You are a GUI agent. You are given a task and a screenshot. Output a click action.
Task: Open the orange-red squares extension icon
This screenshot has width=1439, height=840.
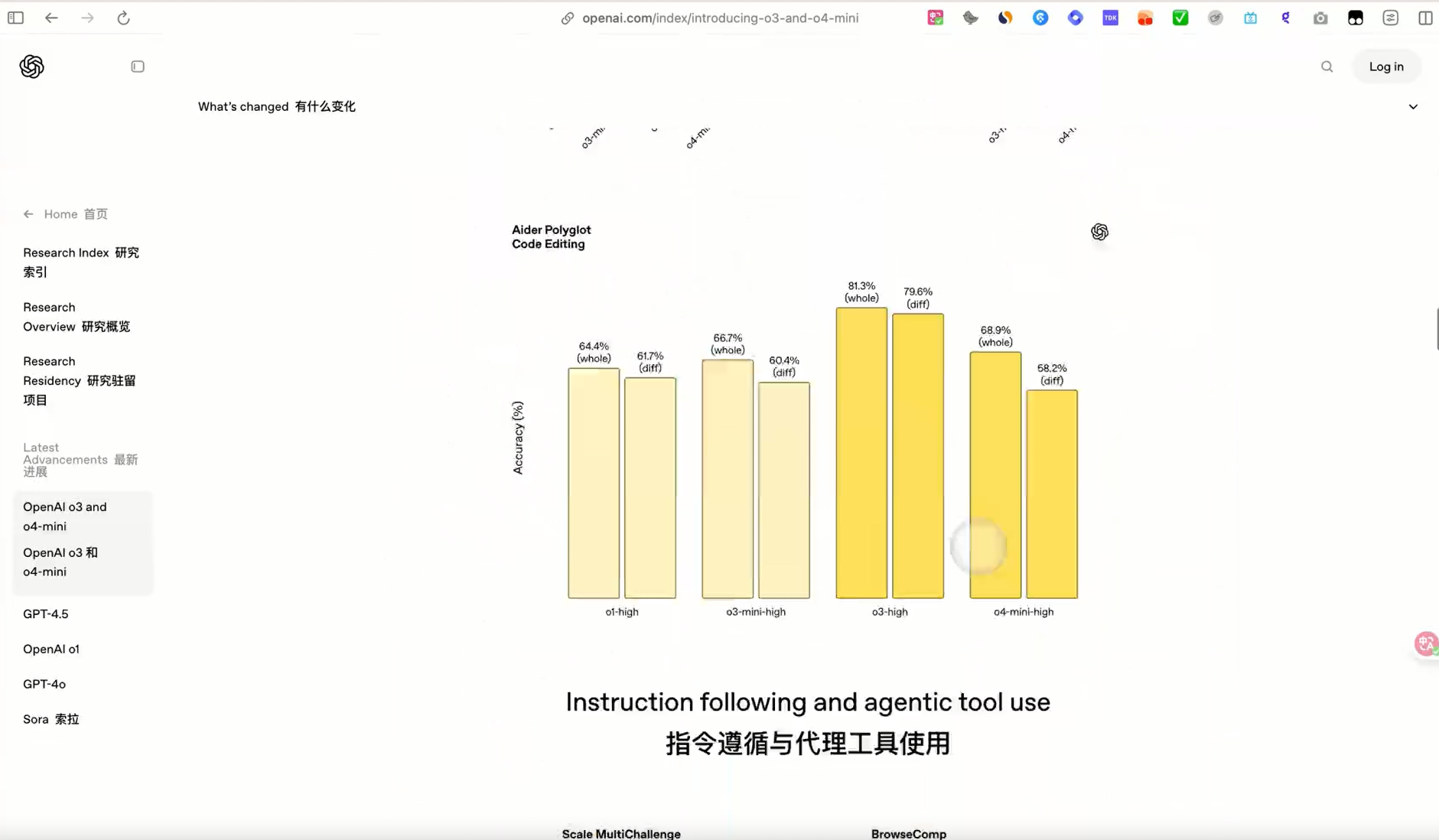(1145, 18)
